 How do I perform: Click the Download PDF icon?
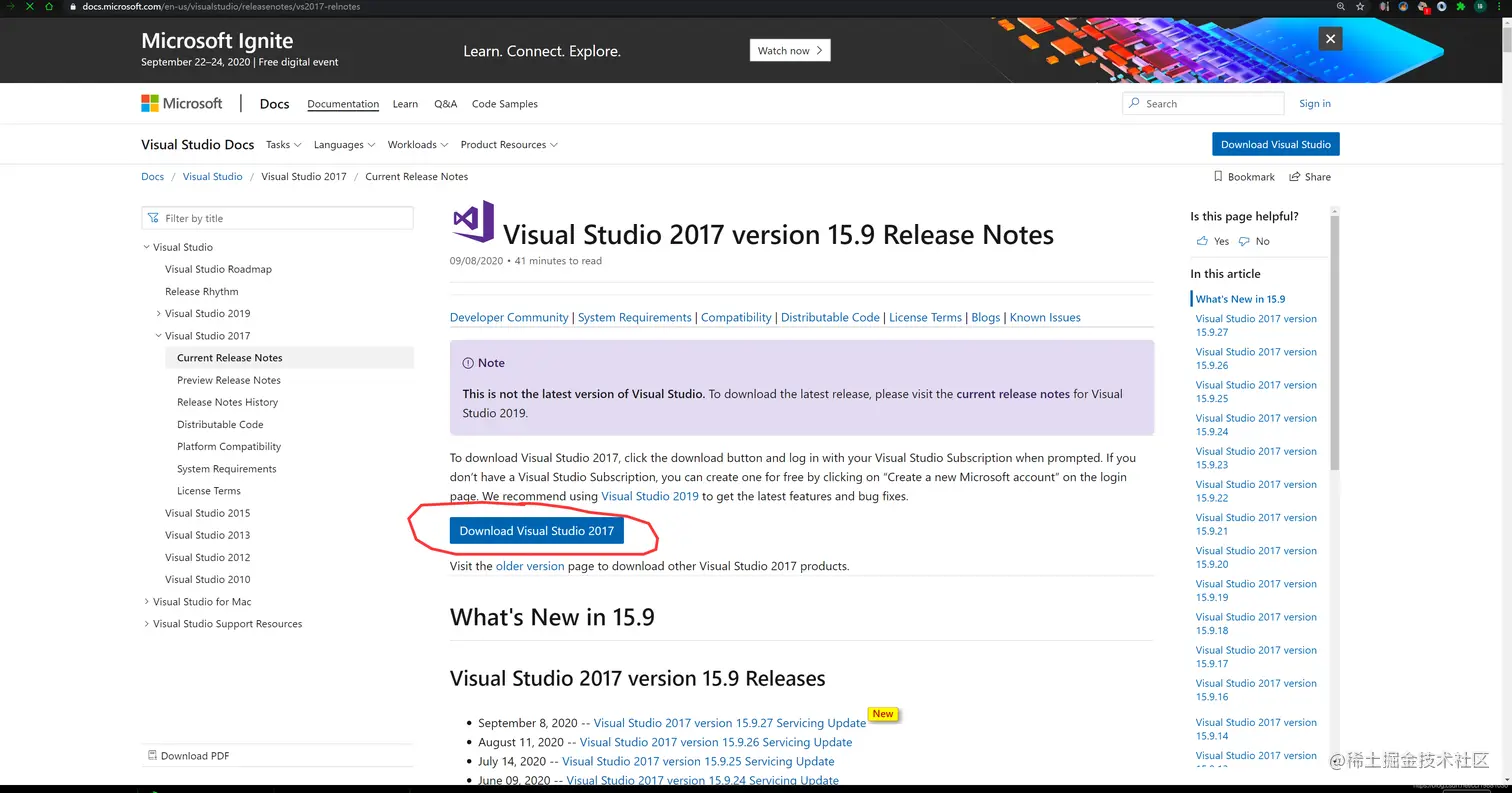[x=152, y=755]
